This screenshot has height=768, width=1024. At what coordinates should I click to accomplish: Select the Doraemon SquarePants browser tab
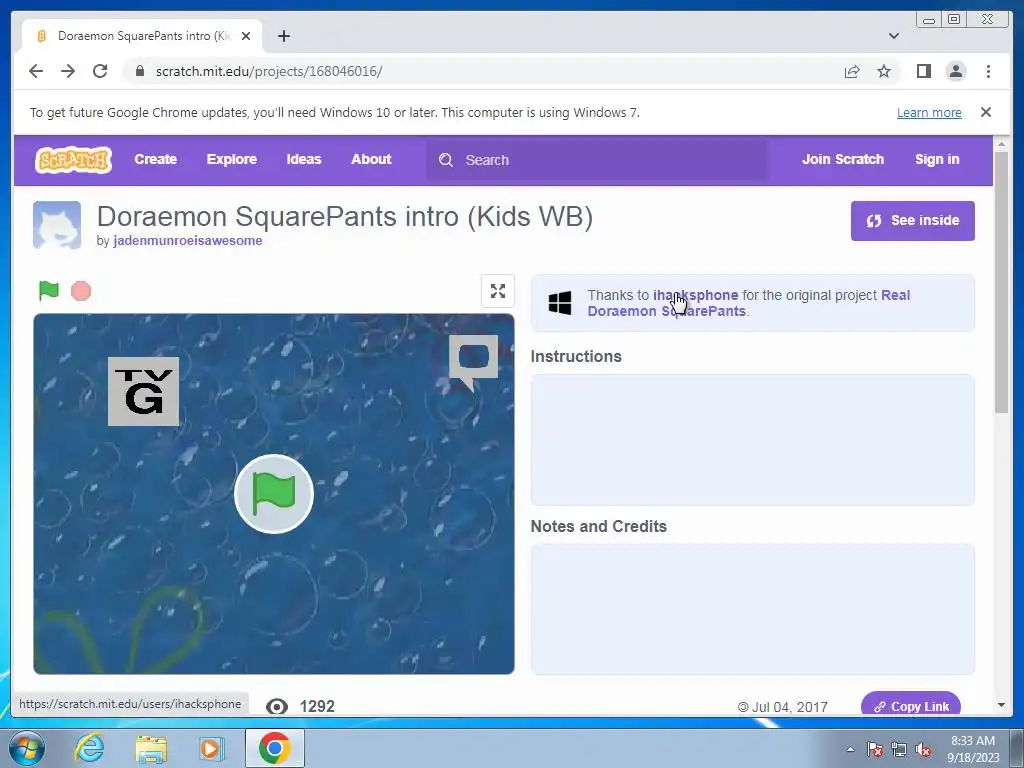pyautogui.click(x=142, y=36)
